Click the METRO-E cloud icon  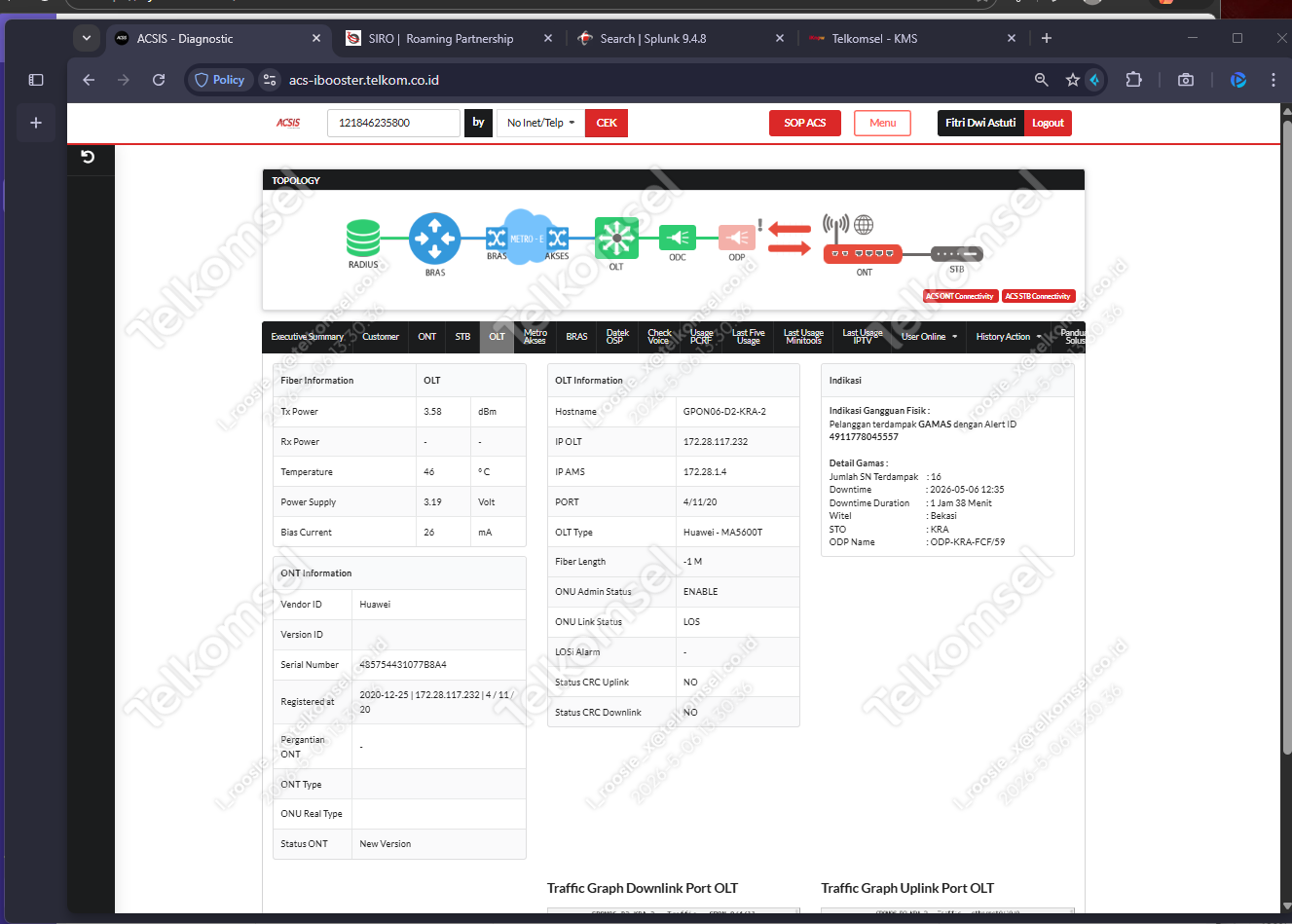(527, 238)
